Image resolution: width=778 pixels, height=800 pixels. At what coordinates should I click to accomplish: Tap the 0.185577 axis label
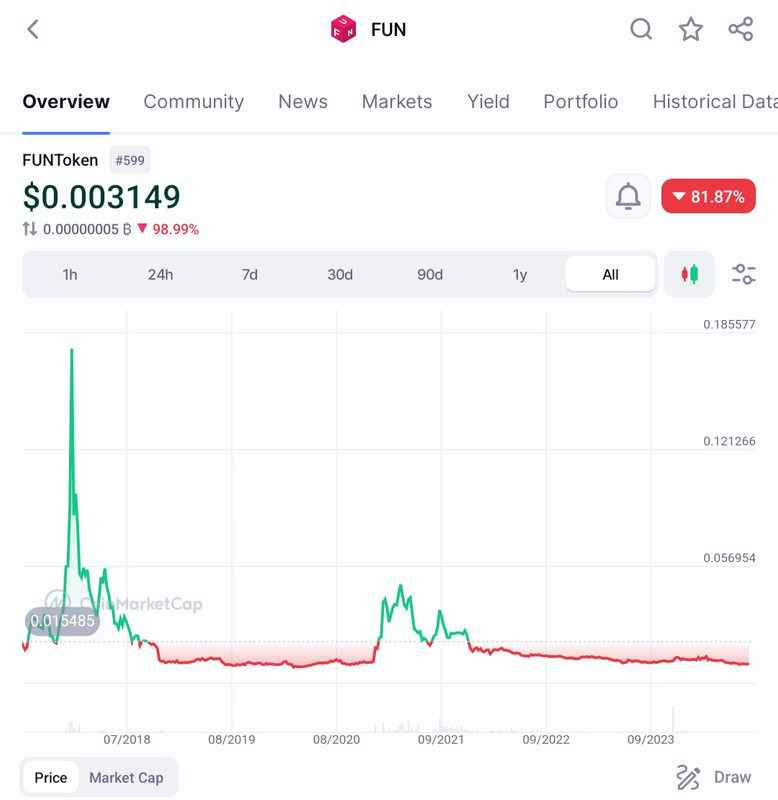(729, 324)
